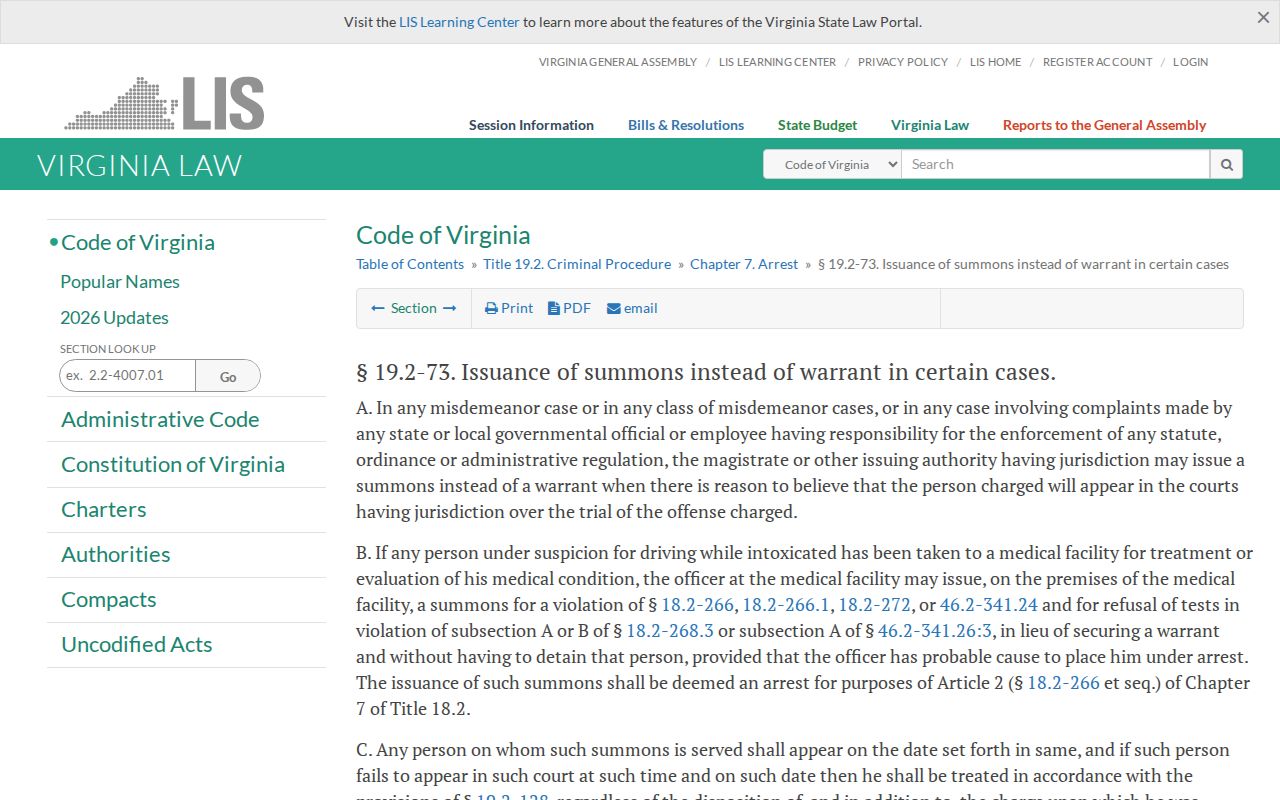Open Title 19.2. Criminal Procedure breadcrumb

point(577,264)
